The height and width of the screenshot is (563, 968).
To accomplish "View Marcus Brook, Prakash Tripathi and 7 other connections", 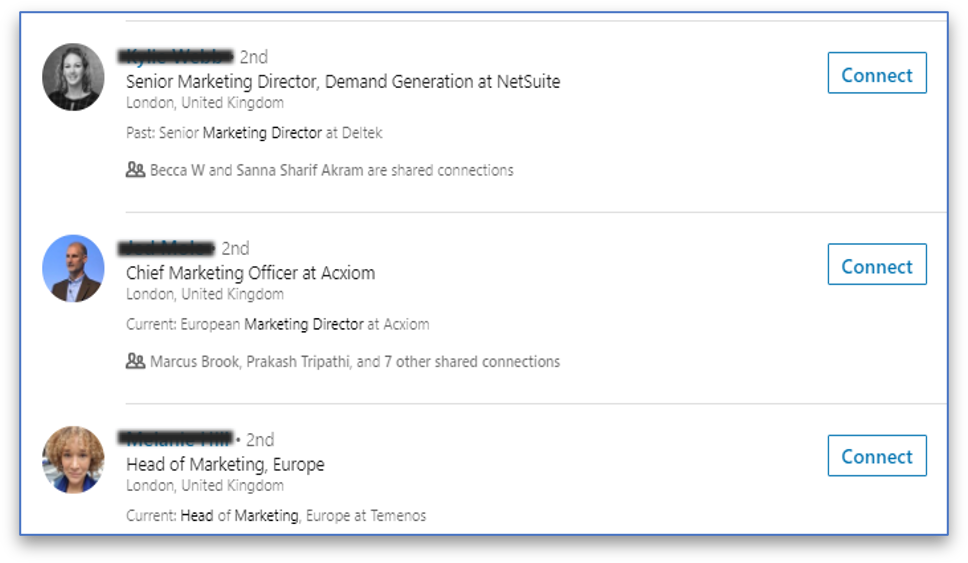I will click(x=354, y=361).
